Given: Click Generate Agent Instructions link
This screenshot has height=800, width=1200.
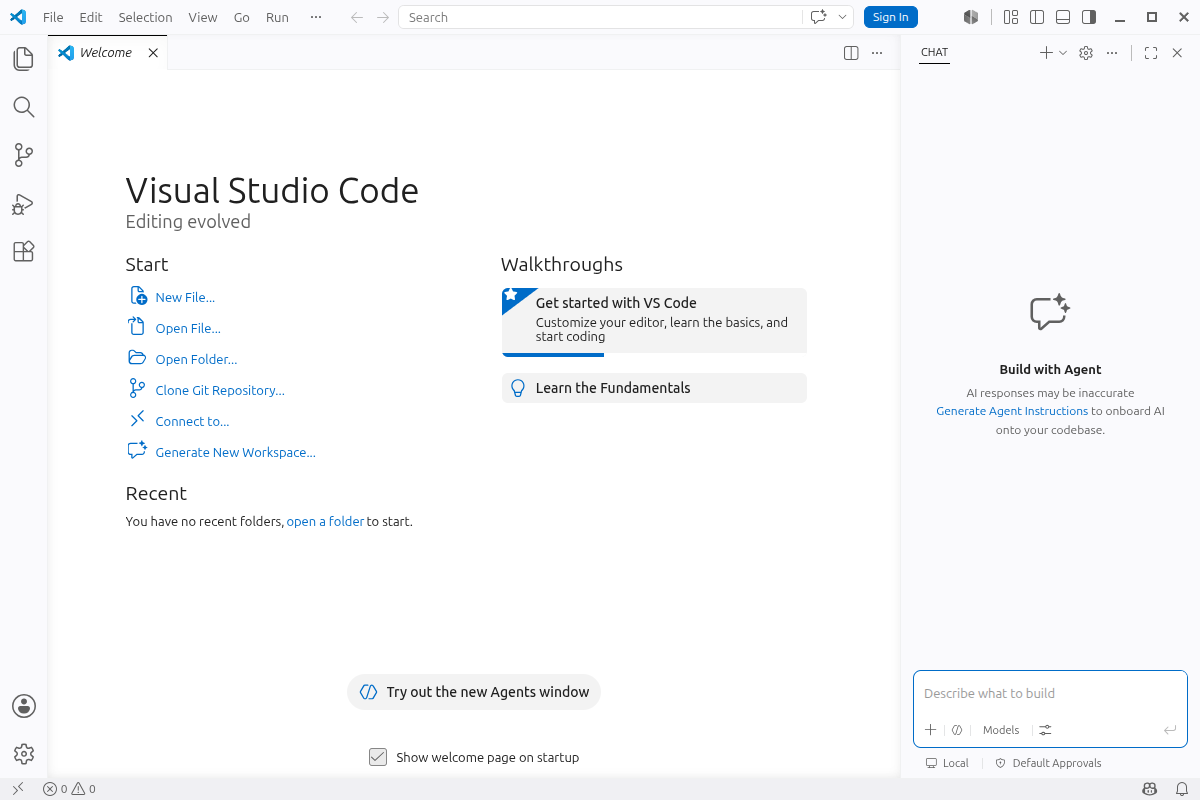Looking at the screenshot, I should 1012,411.
